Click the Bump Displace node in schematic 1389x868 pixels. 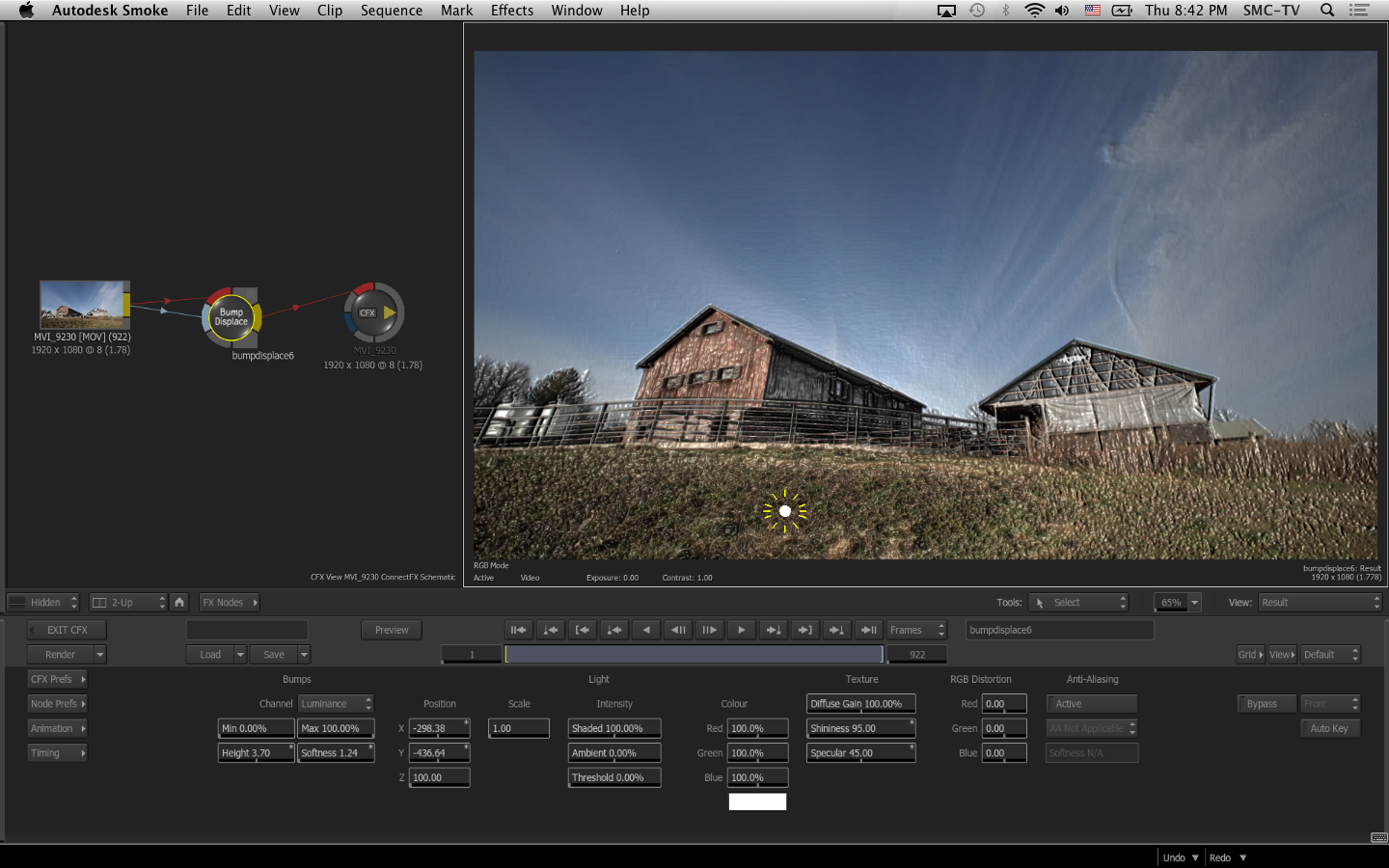tap(231, 317)
